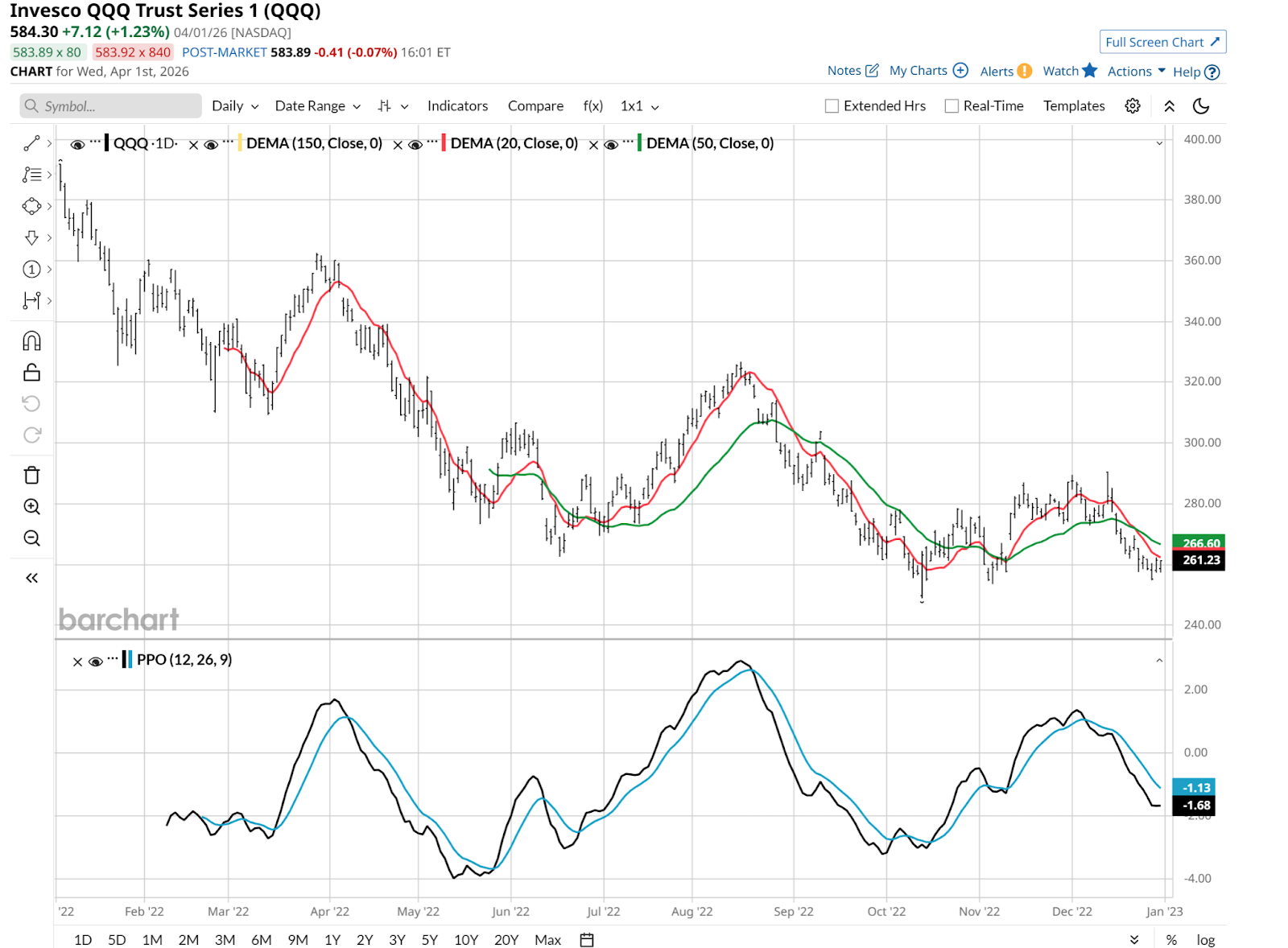Open the Daily frequency dropdown
The image size is (1288, 948).
tap(235, 106)
